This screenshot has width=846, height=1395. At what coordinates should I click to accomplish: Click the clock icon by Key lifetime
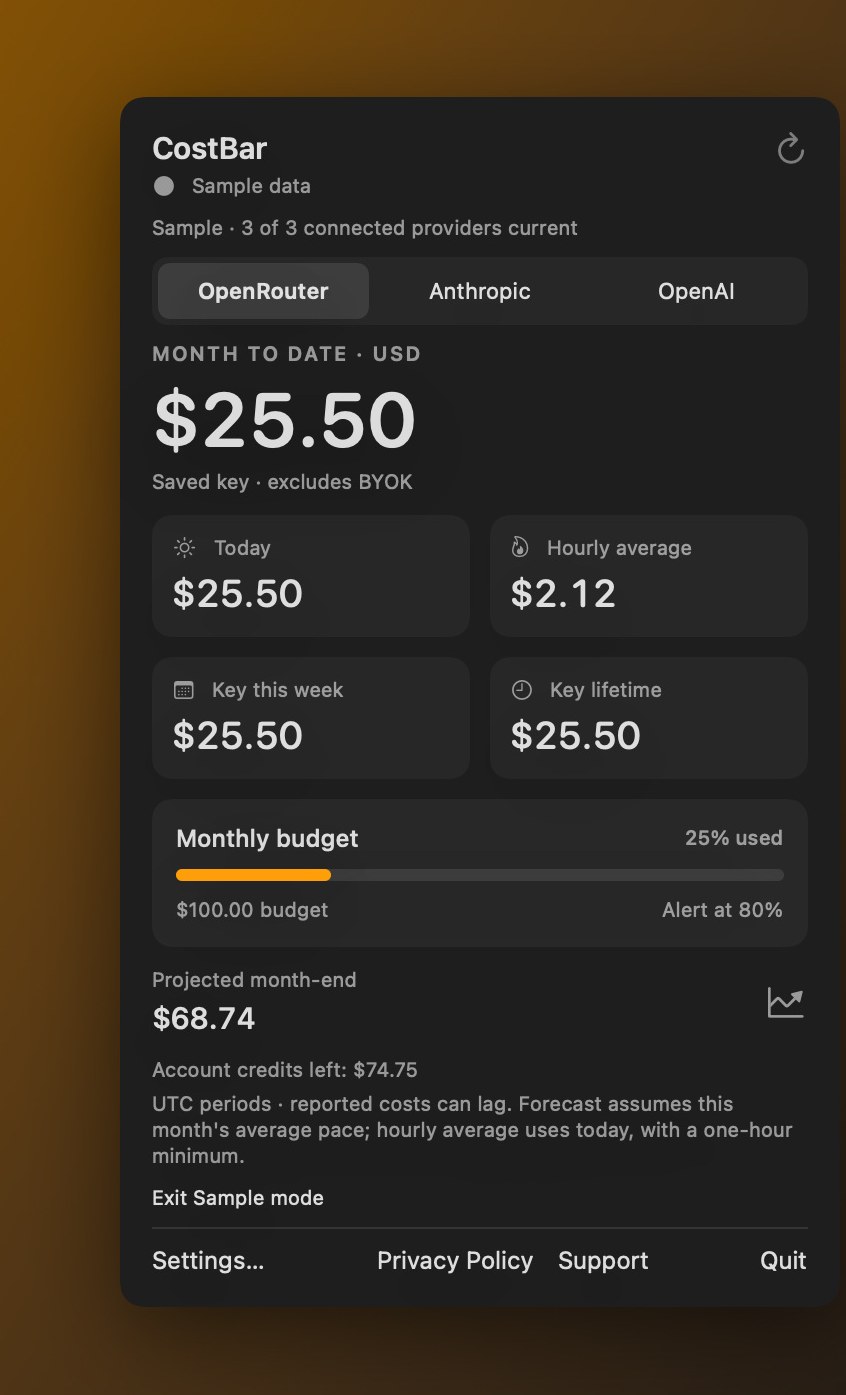521,690
